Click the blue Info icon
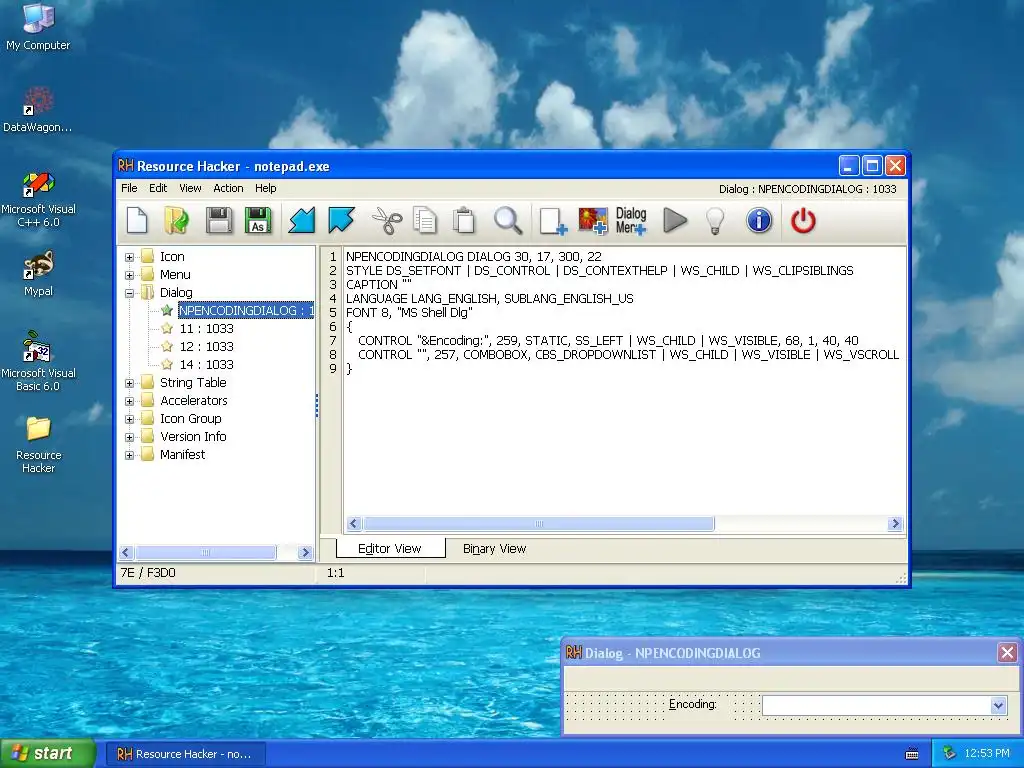The width and height of the screenshot is (1024, 768). click(759, 221)
